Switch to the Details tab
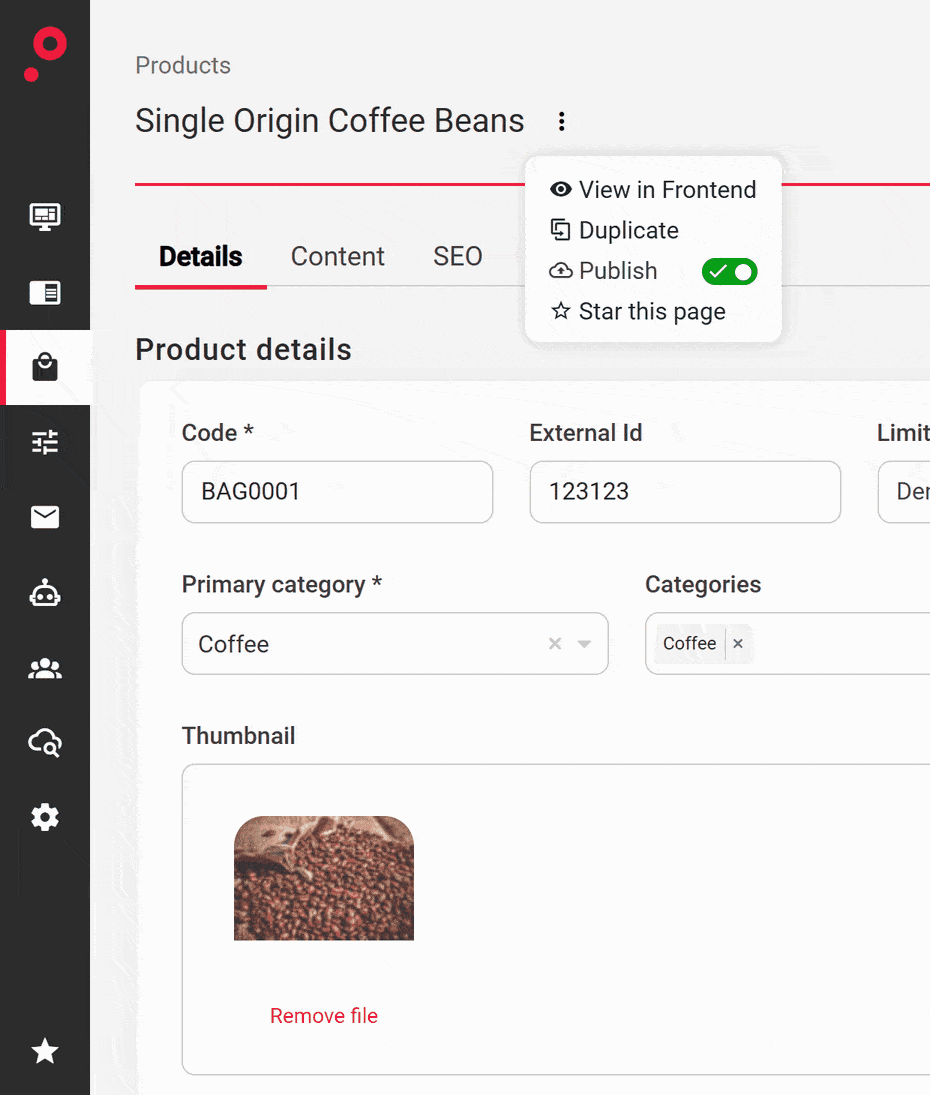Viewport: 930px width, 1095px height. [x=200, y=256]
